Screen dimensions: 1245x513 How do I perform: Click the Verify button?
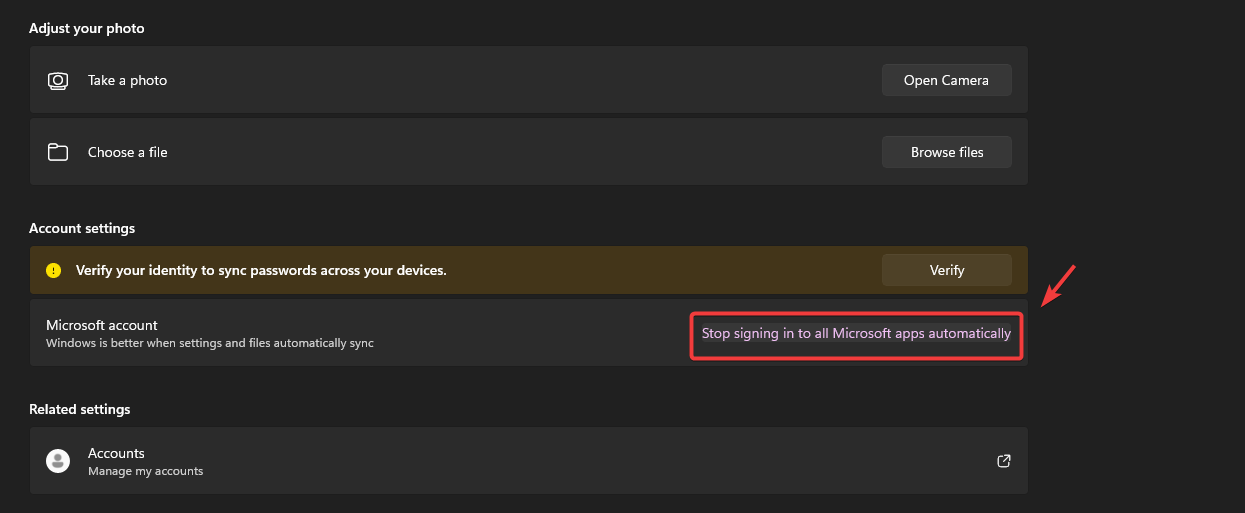946,270
